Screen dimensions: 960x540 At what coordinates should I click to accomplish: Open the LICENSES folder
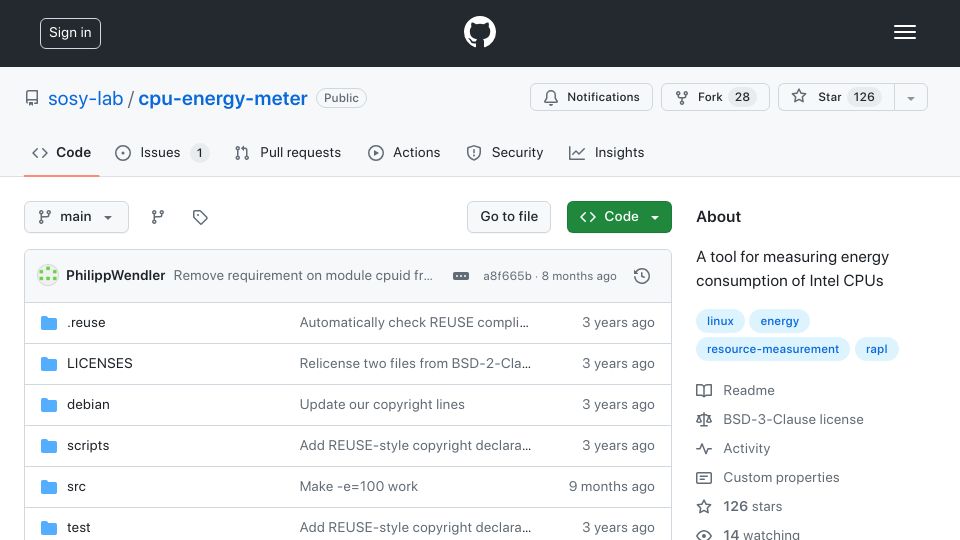100,364
